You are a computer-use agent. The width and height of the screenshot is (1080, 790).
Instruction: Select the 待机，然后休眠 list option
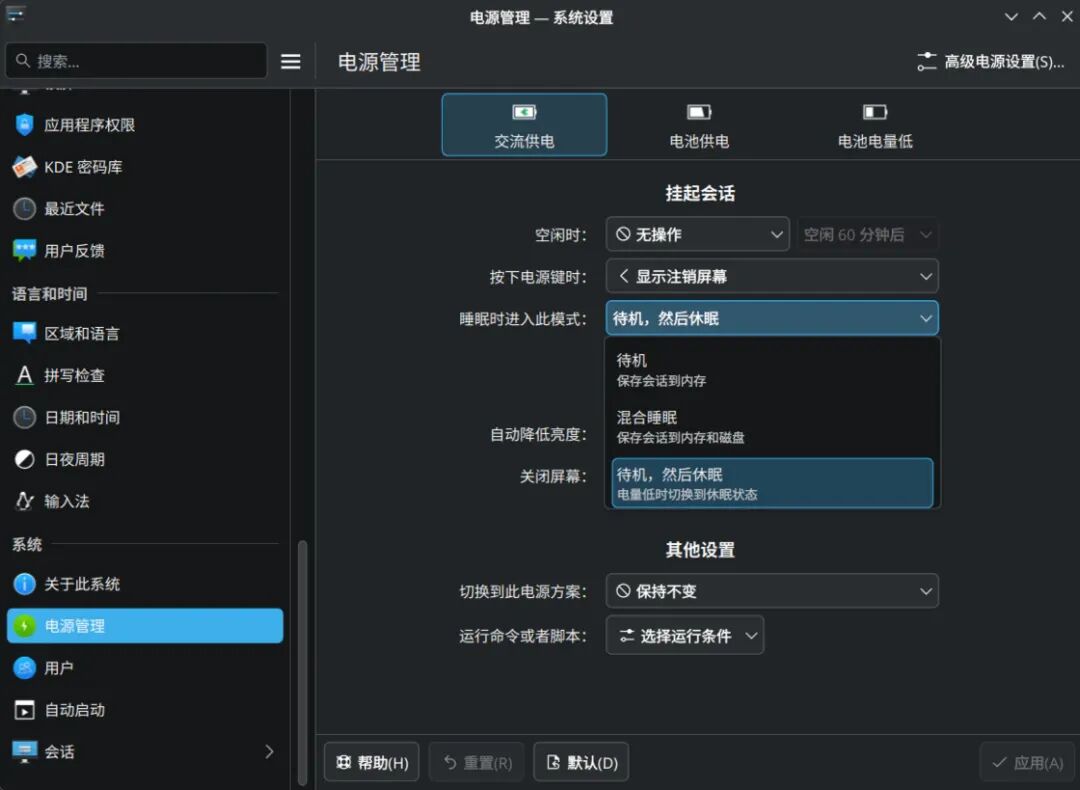click(x=772, y=483)
